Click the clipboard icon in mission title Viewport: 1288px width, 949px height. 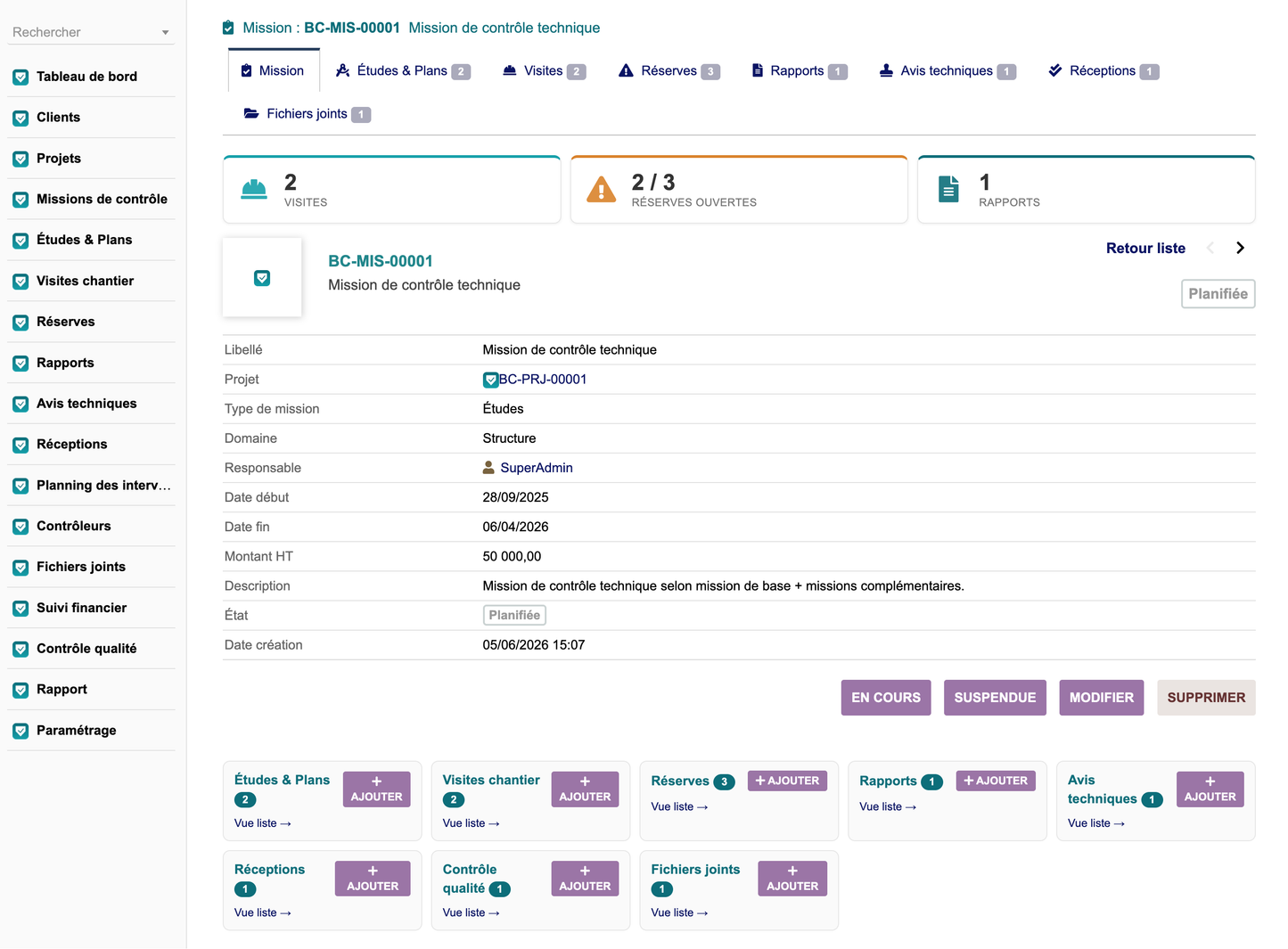pyautogui.click(x=228, y=28)
